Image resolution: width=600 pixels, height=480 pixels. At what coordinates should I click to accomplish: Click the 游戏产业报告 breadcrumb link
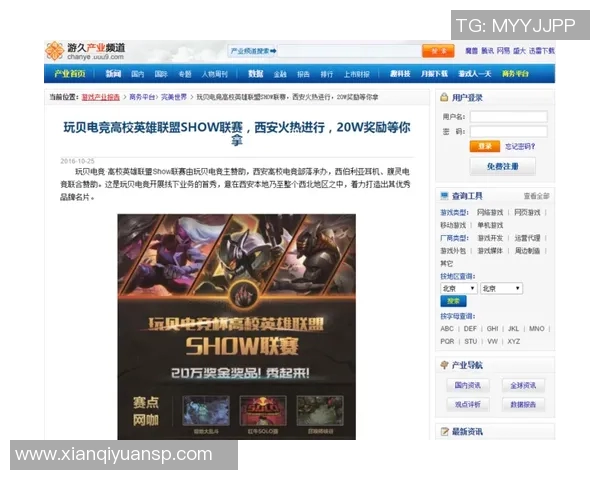tap(101, 97)
